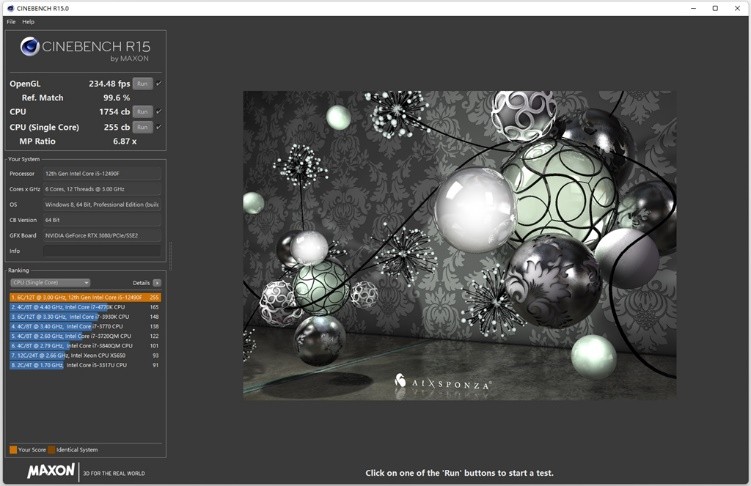The width and height of the screenshot is (751, 486).
Task: Toggle the CPU (Single Core) test checkbox
Action: point(159,127)
